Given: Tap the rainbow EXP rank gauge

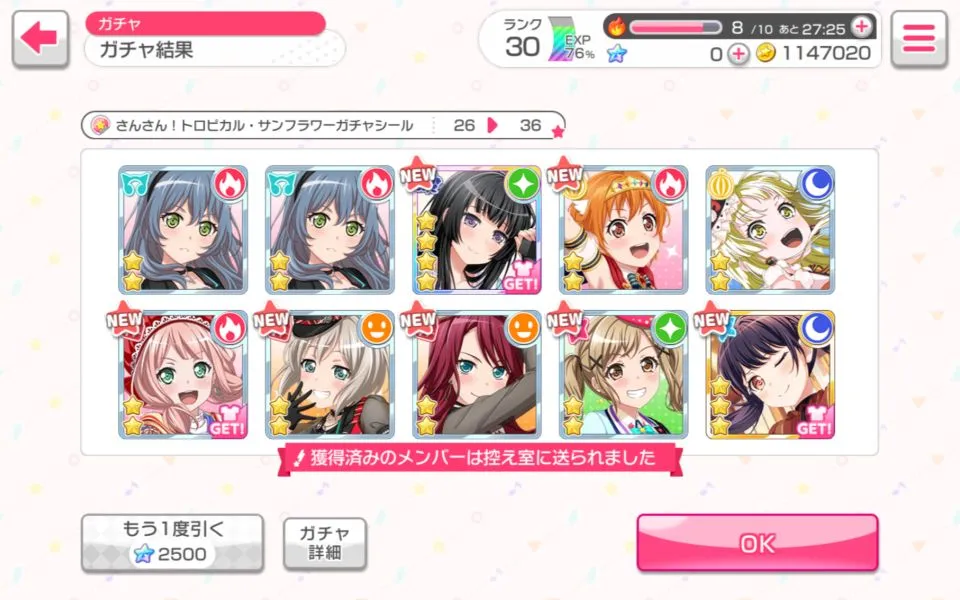Looking at the screenshot, I should 560,40.
